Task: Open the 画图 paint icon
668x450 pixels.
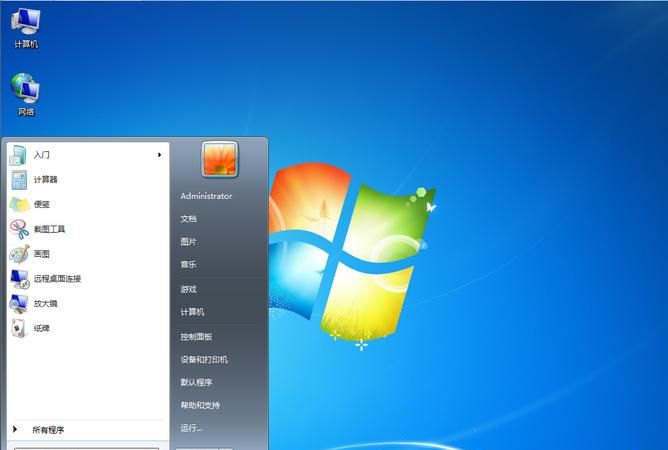Action: click(20, 254)
